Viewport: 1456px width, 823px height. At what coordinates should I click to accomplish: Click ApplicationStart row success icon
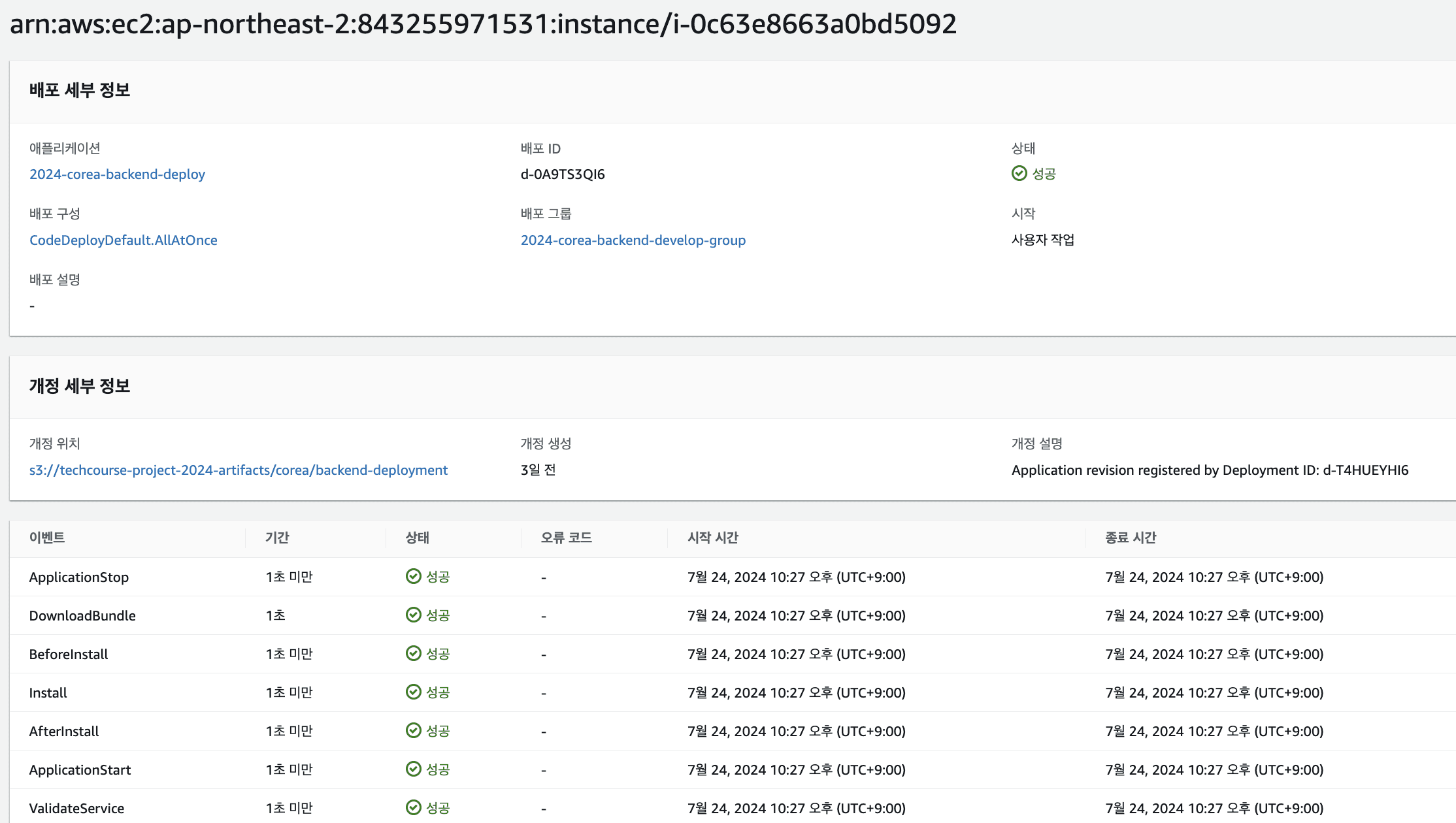[413, 769]
